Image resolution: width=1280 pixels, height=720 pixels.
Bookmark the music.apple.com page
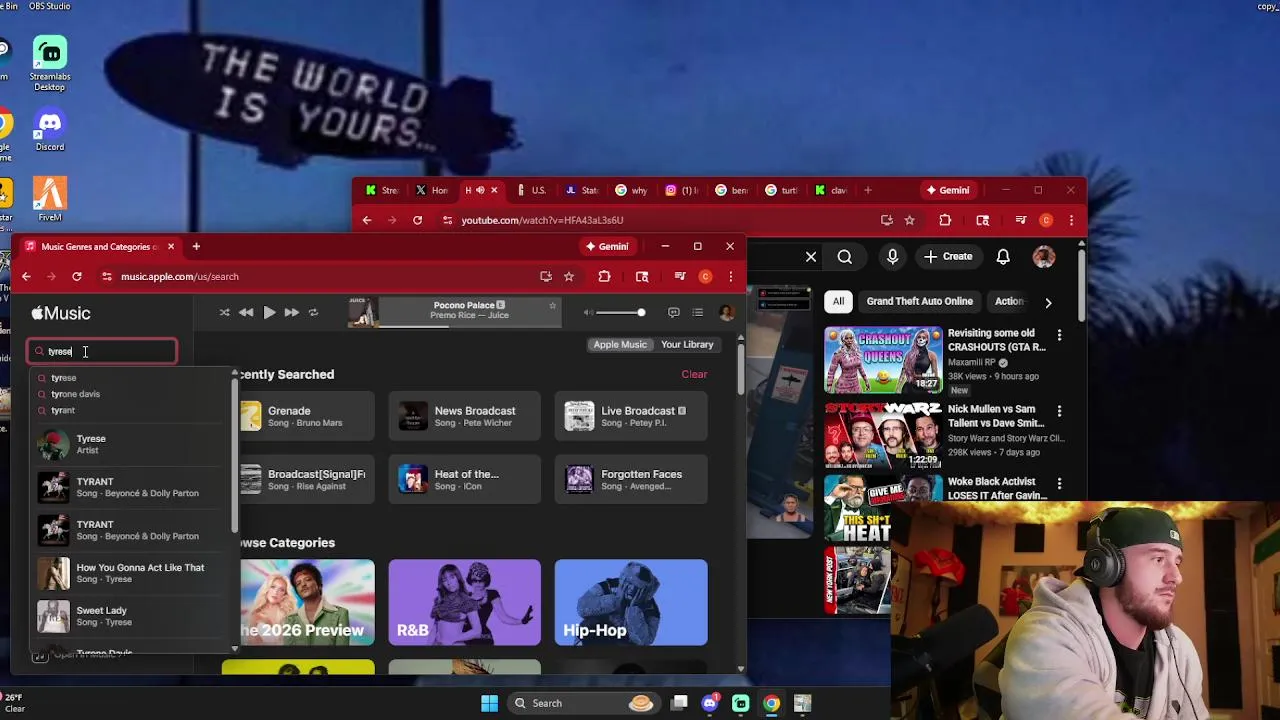pyautogui.click(x=569, y=277)
